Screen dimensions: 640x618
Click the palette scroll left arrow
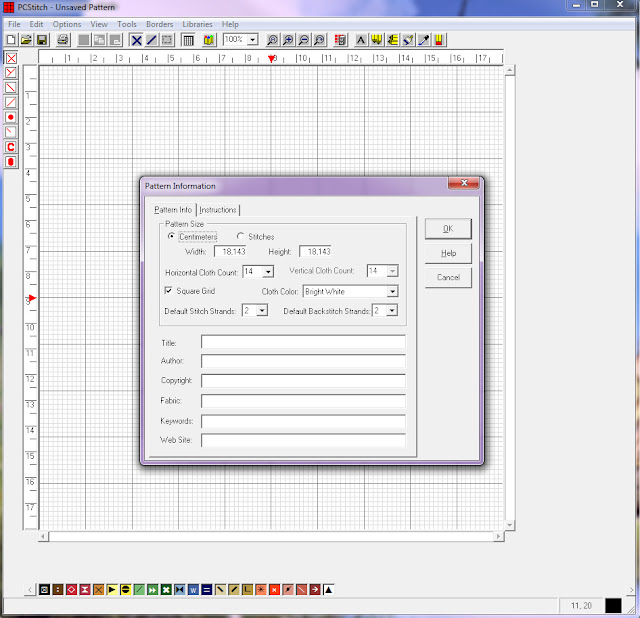point(30,589)
